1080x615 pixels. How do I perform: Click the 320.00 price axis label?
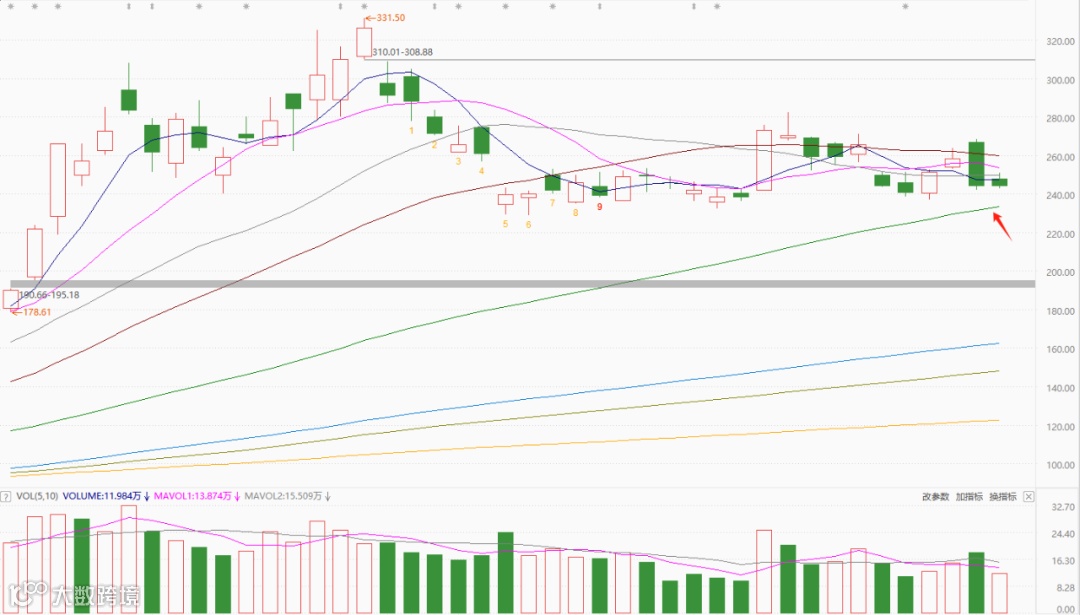click(x=1061, y=41)
